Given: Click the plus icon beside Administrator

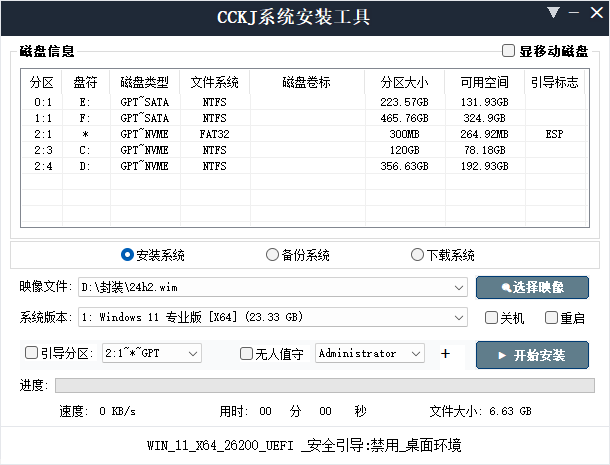Looking at the screenshot, I should coord(445,353).
